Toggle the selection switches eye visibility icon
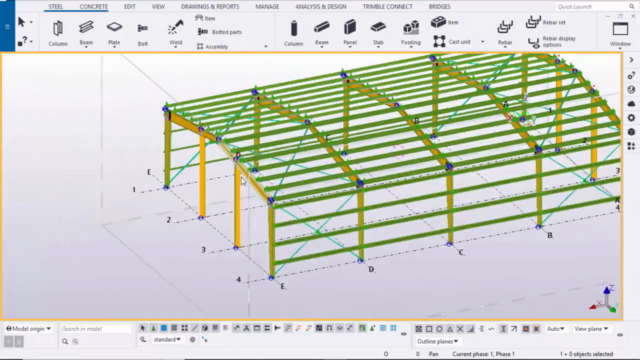This screenshot has height=360, width=640. pos(404,334)
